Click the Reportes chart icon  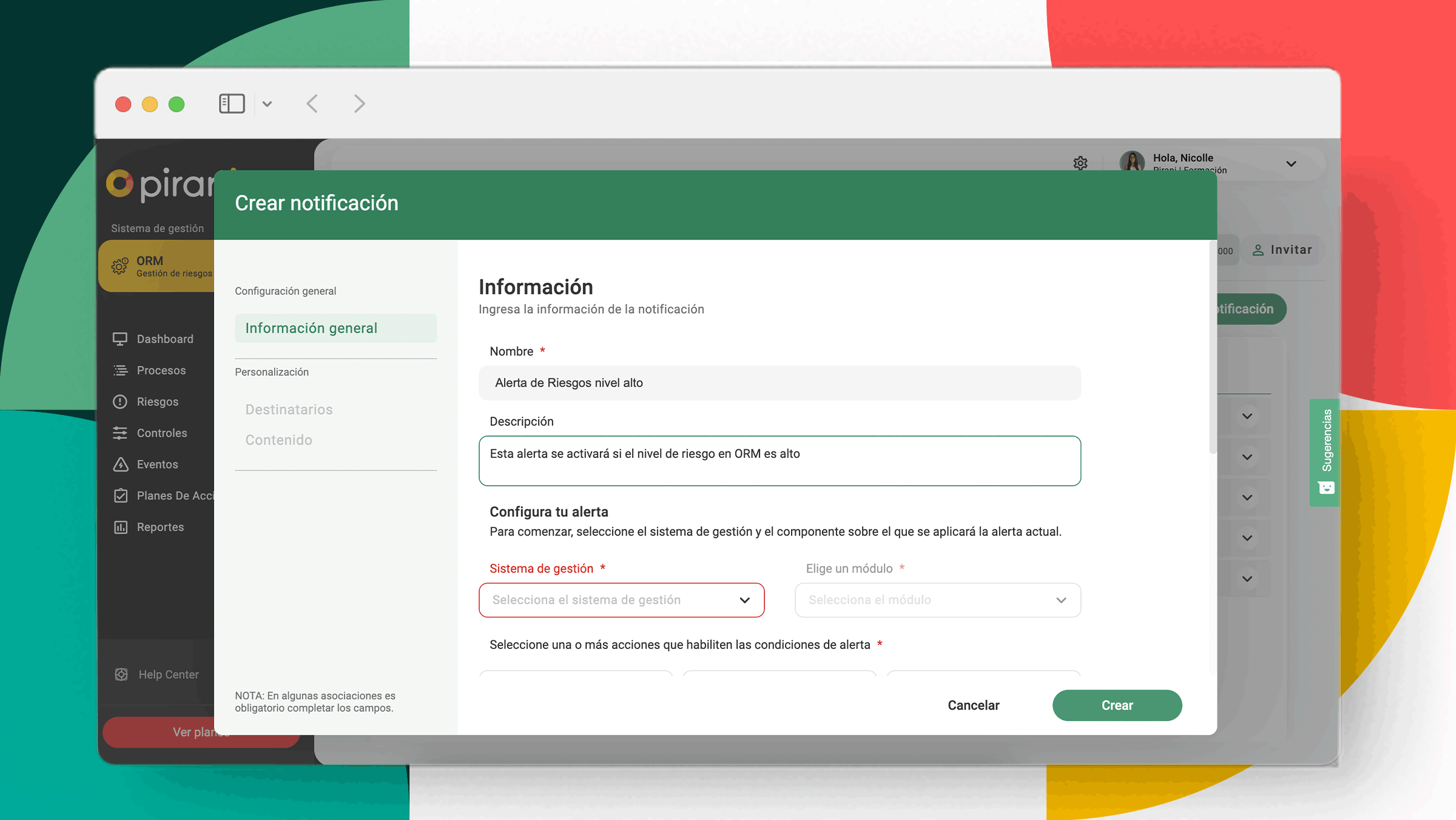[x=120, y=527]
